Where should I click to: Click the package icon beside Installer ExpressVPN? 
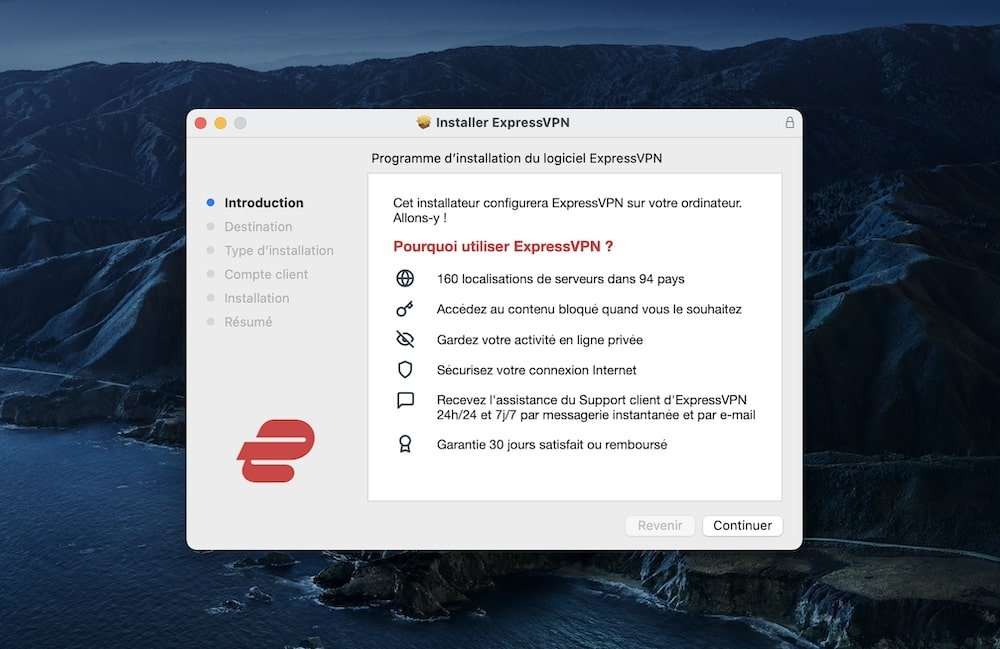[x=423, y=122]
